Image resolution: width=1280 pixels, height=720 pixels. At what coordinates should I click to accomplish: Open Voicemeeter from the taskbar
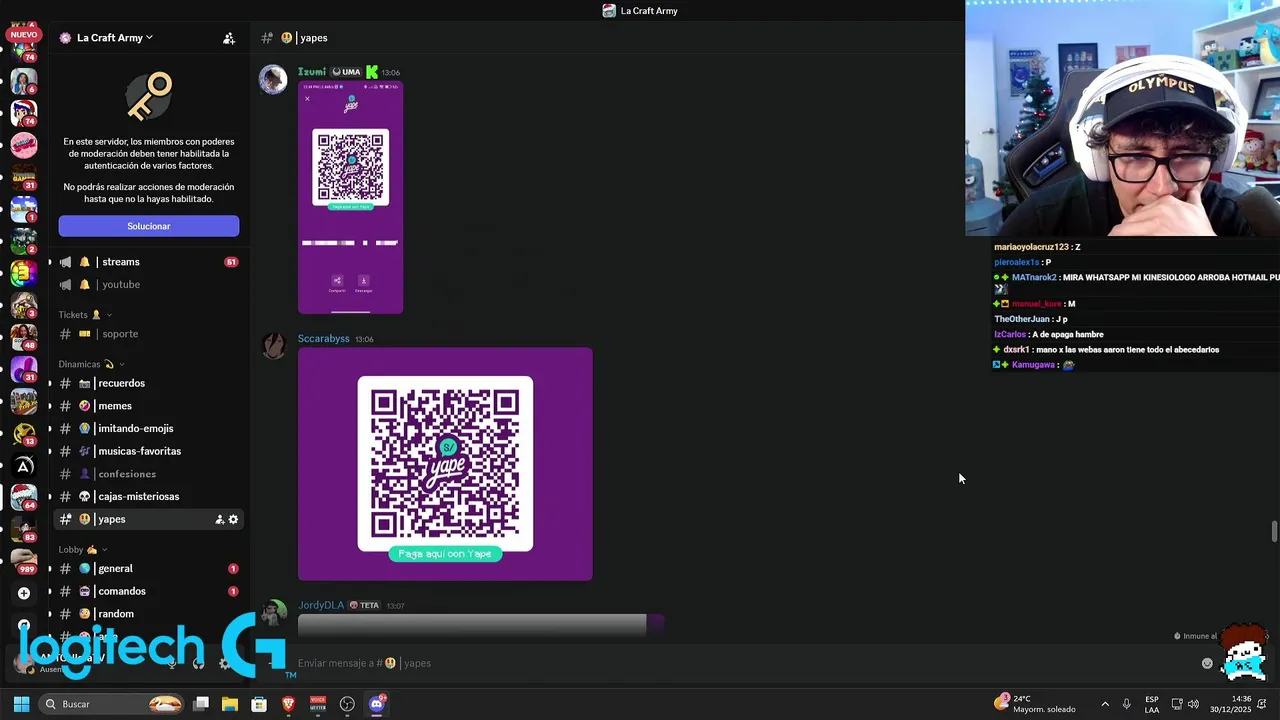[318, 704]
